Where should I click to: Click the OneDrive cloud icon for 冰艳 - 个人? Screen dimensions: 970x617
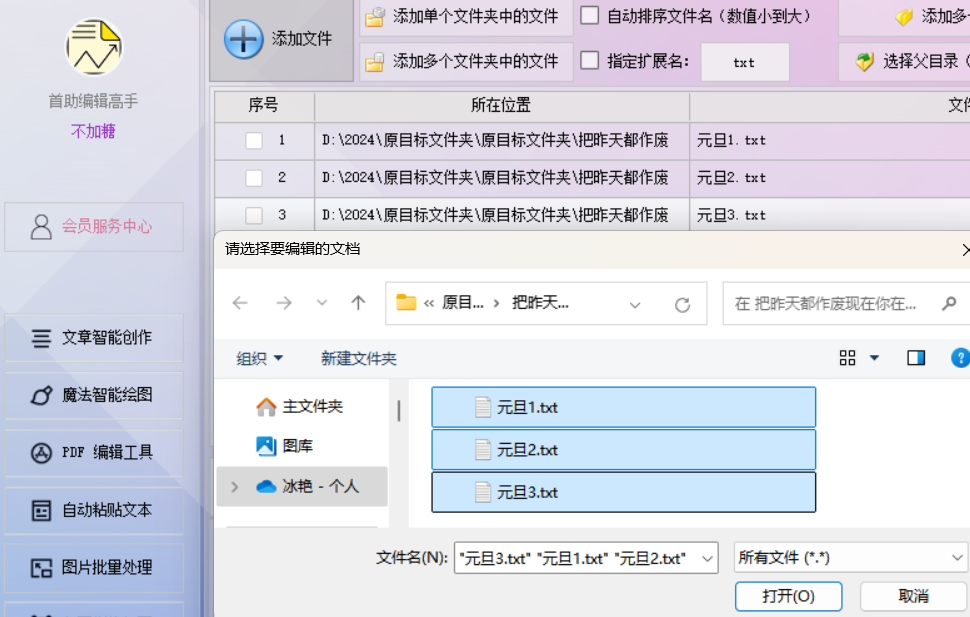[x=266, y=486]
